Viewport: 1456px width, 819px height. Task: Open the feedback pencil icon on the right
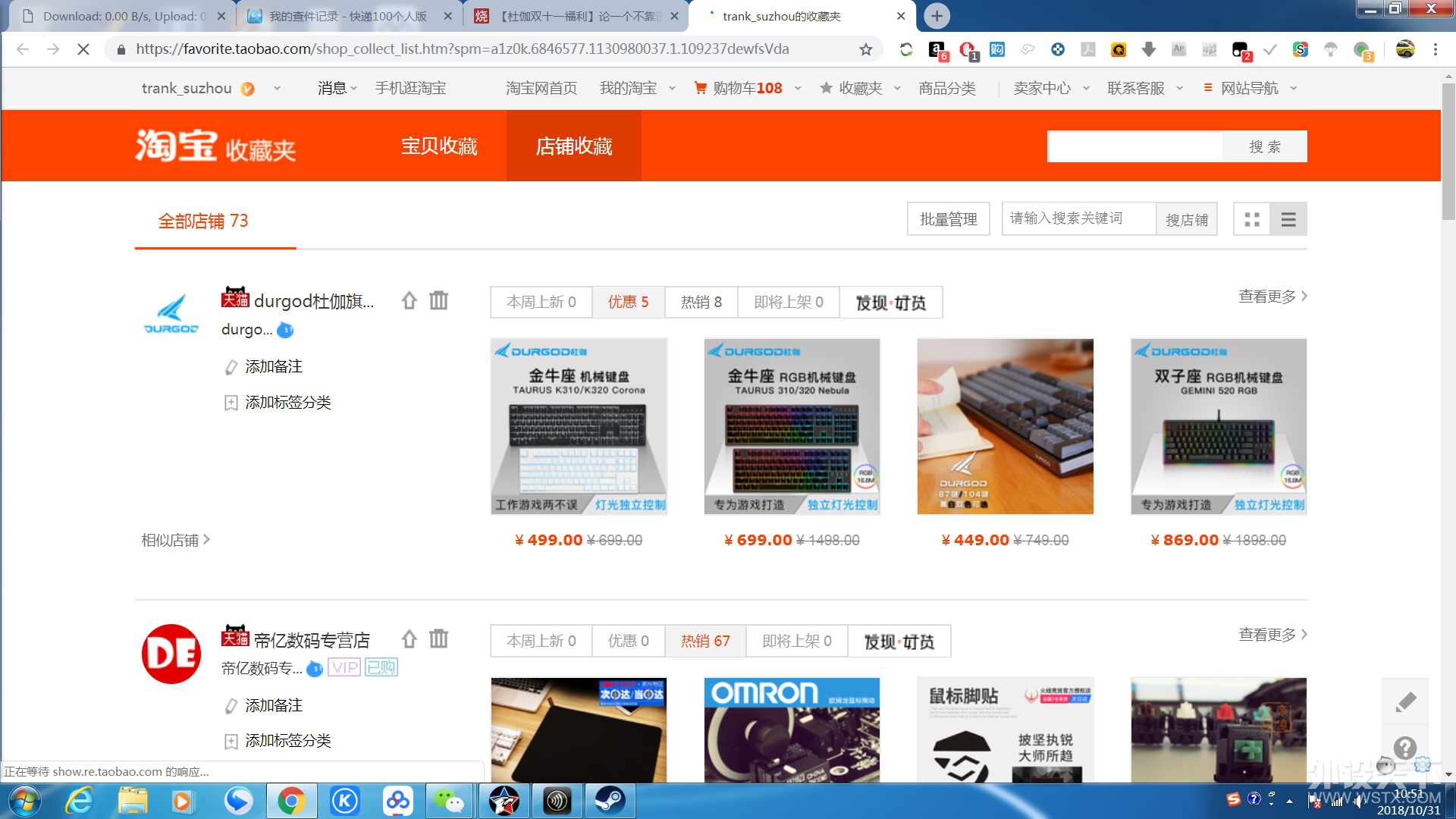[1405, 702]
